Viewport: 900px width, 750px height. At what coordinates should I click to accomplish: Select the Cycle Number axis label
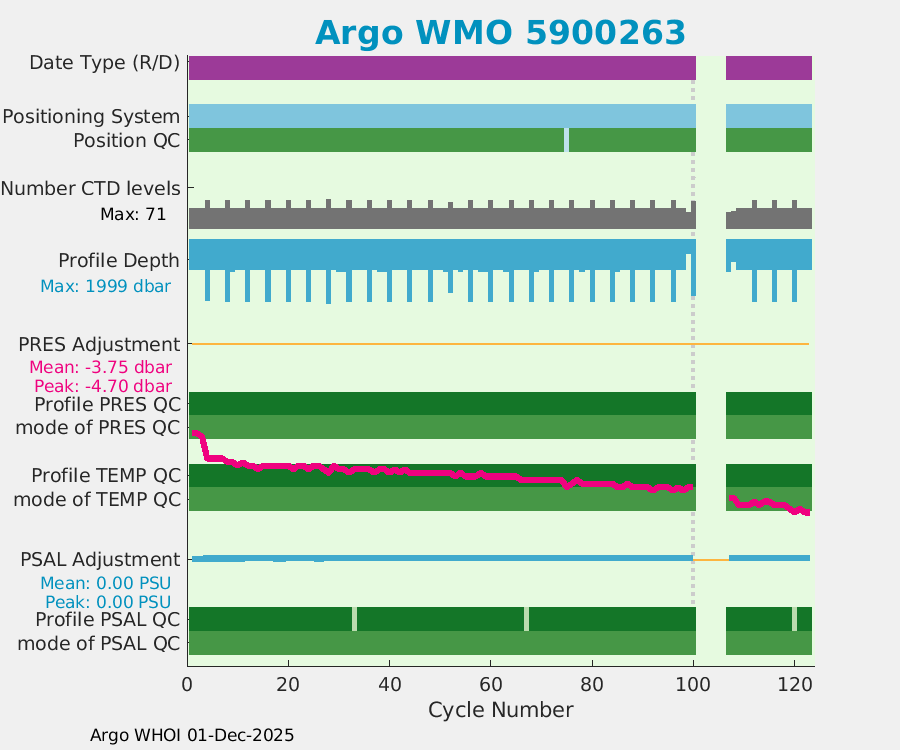click(x=500, y=710)
